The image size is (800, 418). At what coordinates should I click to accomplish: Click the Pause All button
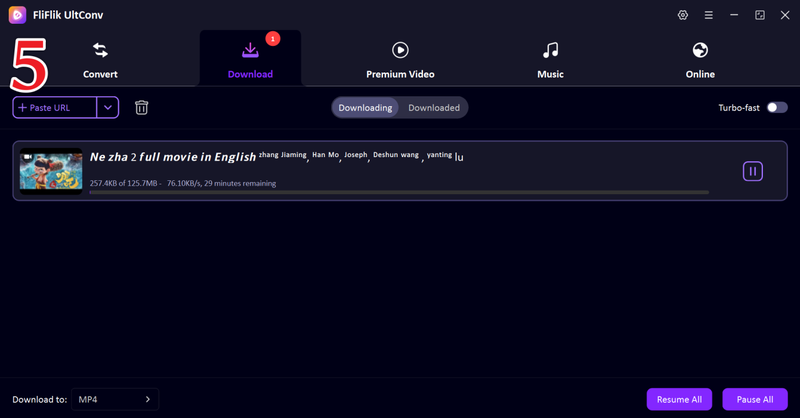(755, 399)
